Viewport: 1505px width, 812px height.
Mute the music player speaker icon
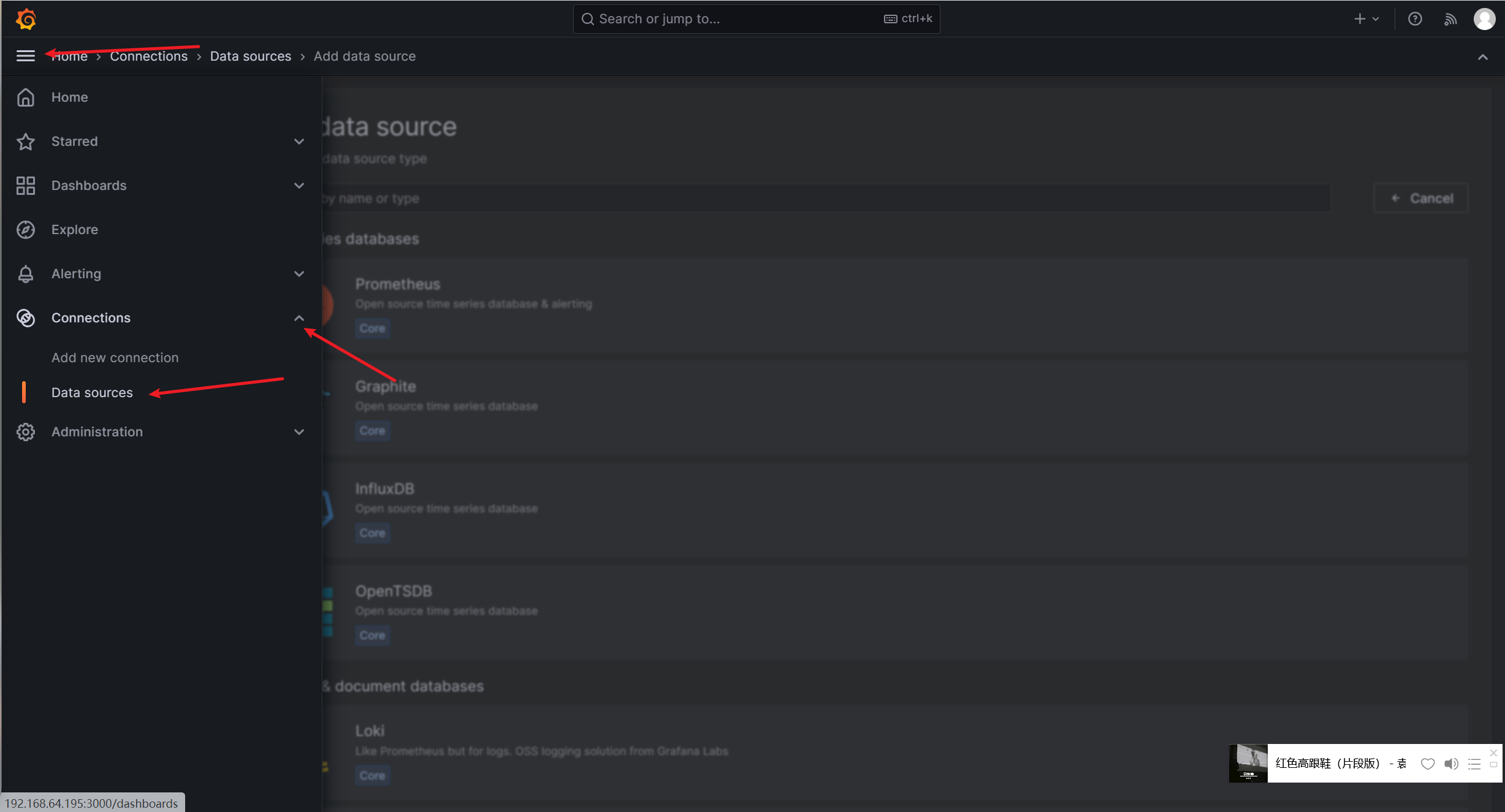[x=1451, y=764]
